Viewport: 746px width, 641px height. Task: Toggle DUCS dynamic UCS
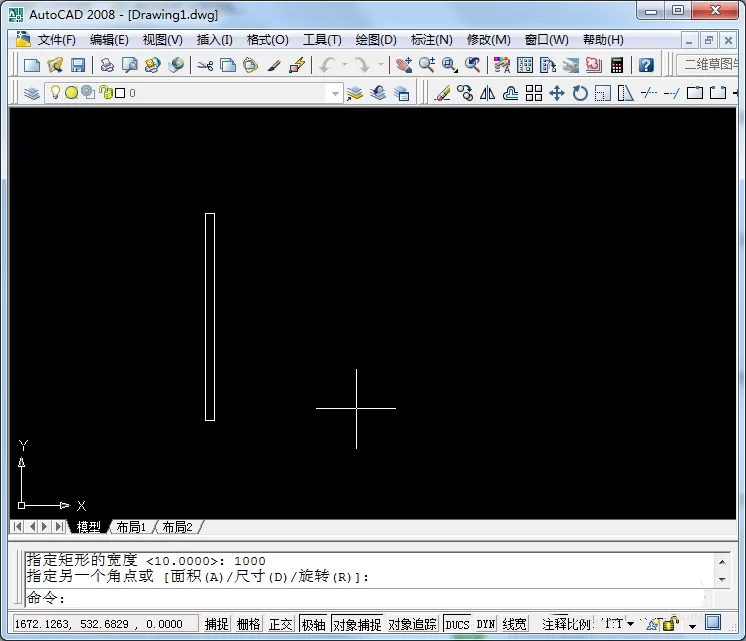457,624
